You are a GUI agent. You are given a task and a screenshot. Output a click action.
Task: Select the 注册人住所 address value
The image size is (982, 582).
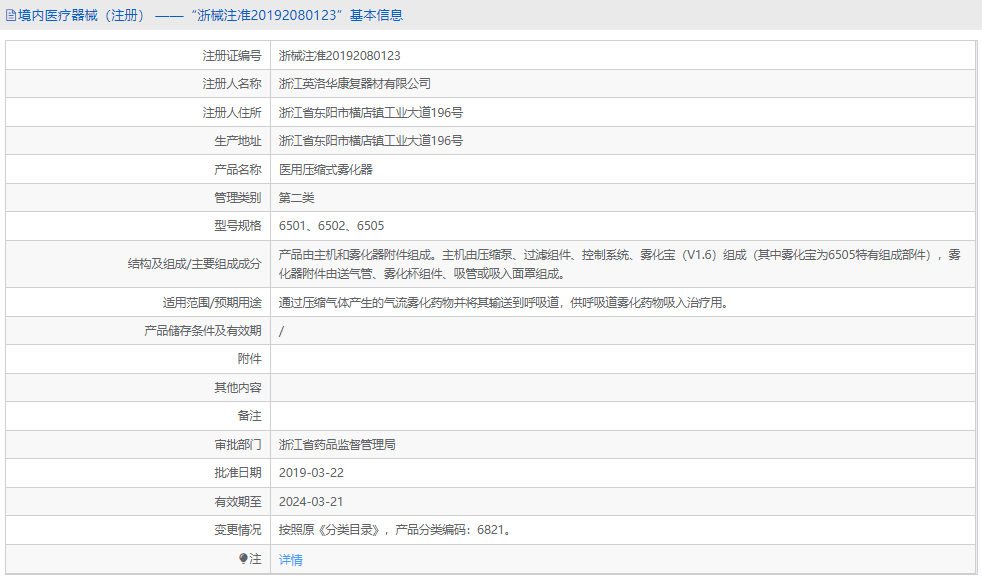(371, 112)
